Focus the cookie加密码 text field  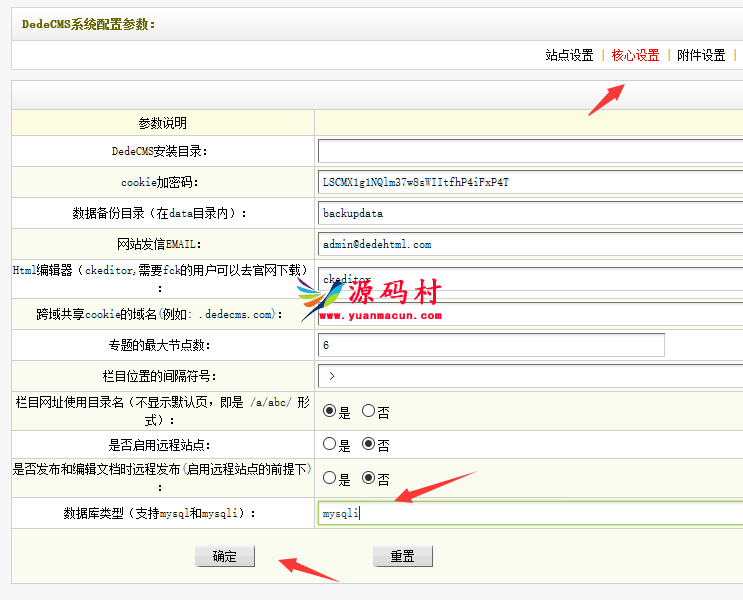[x=530, y=182]
